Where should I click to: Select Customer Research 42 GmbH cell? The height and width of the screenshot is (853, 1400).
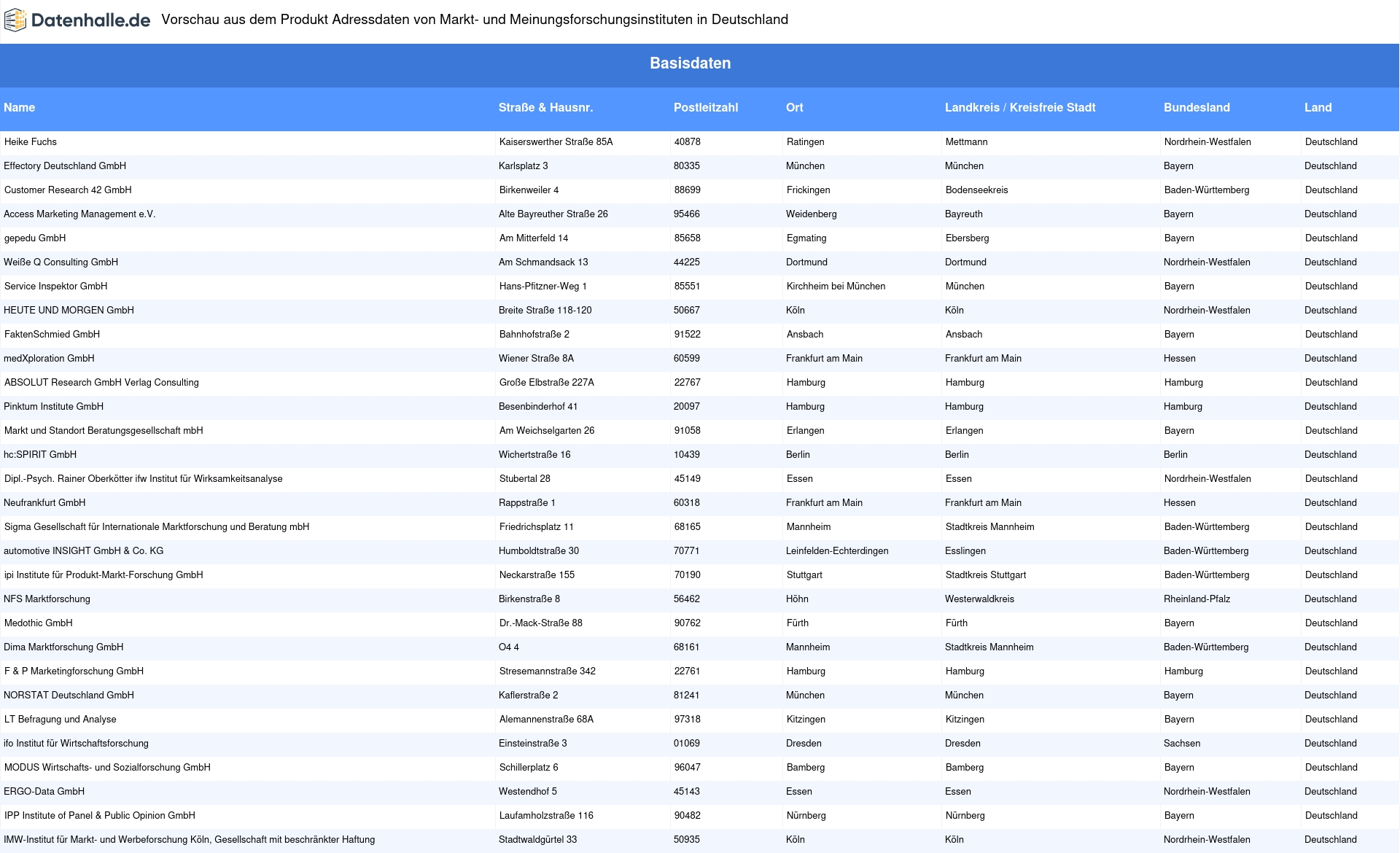pos(68,190)
